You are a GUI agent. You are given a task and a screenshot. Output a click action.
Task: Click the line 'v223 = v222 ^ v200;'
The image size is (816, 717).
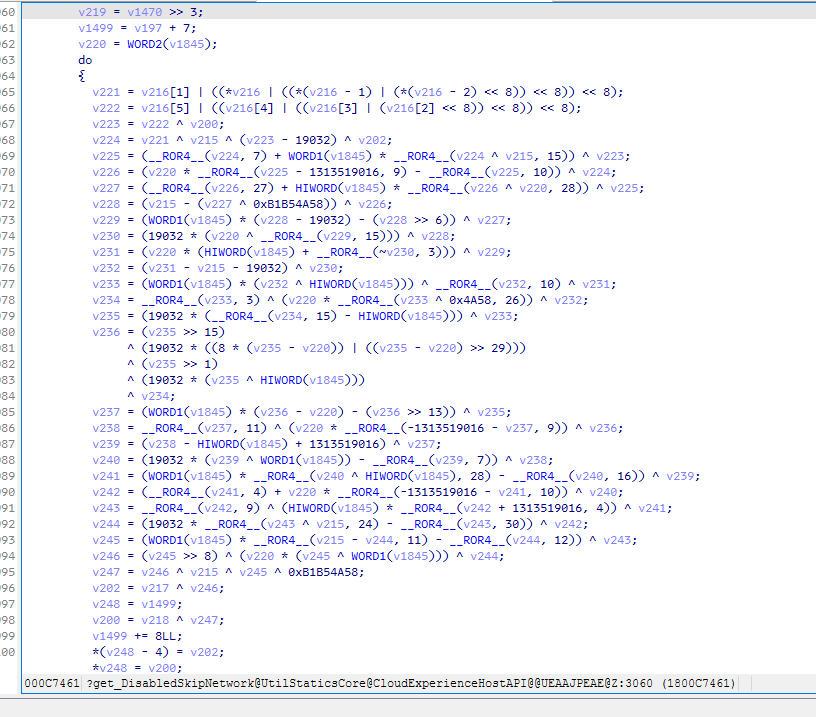pyautogui.click(x=158, y=124)
